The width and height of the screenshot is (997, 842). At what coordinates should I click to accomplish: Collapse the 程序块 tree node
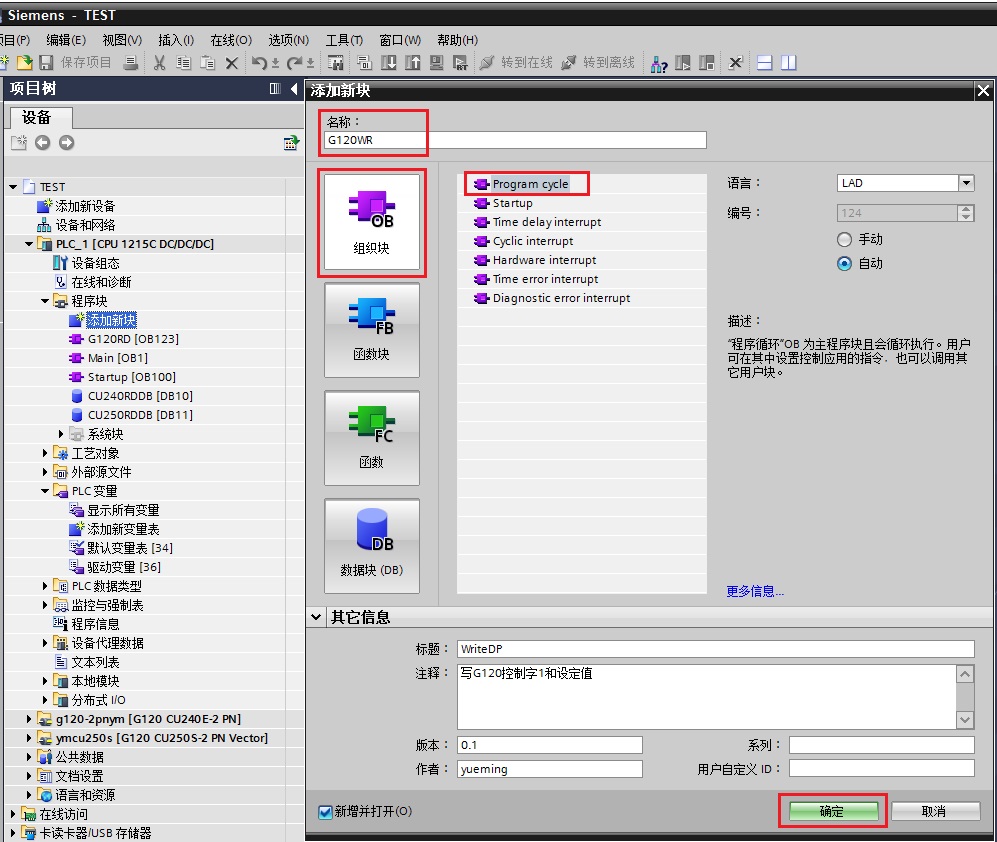click(x=45, y=301)
